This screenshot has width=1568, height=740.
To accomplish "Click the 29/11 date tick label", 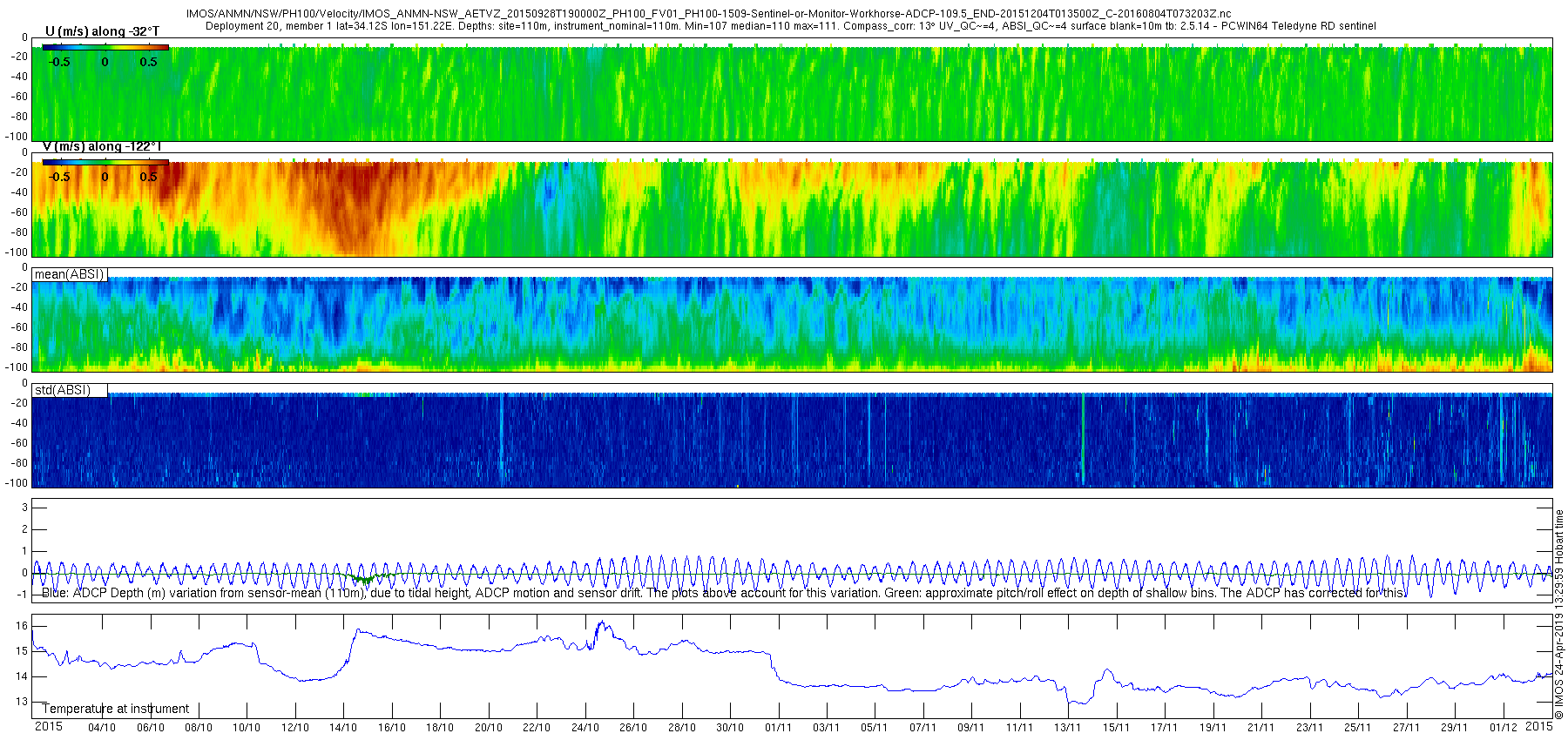I will pyautogui.click(x=1455, y=728).
